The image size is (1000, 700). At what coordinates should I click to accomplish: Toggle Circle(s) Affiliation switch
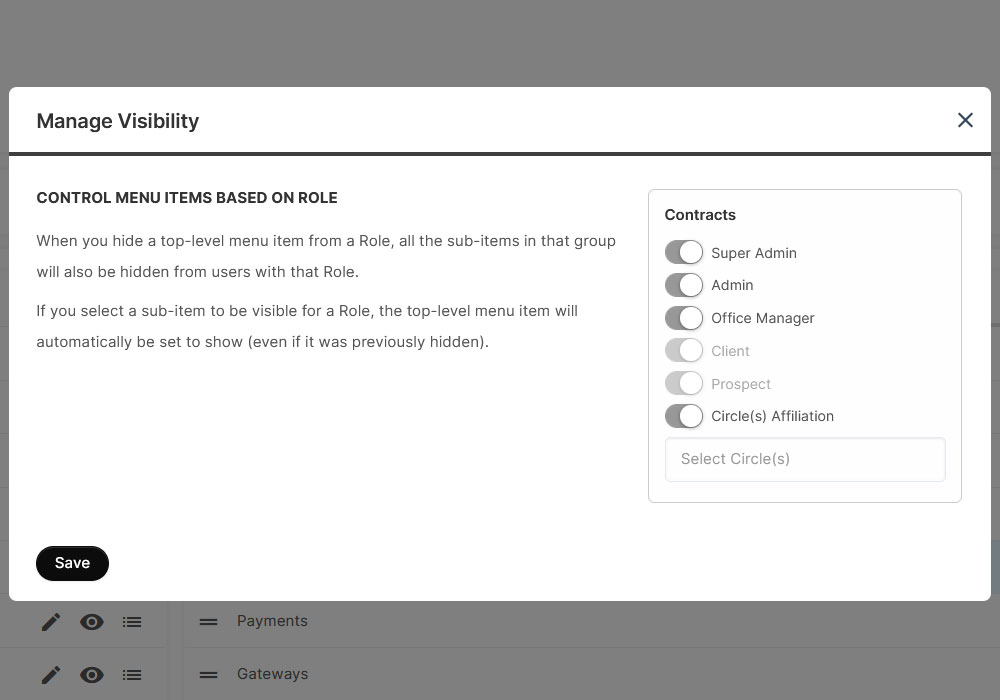coord(684,416)
